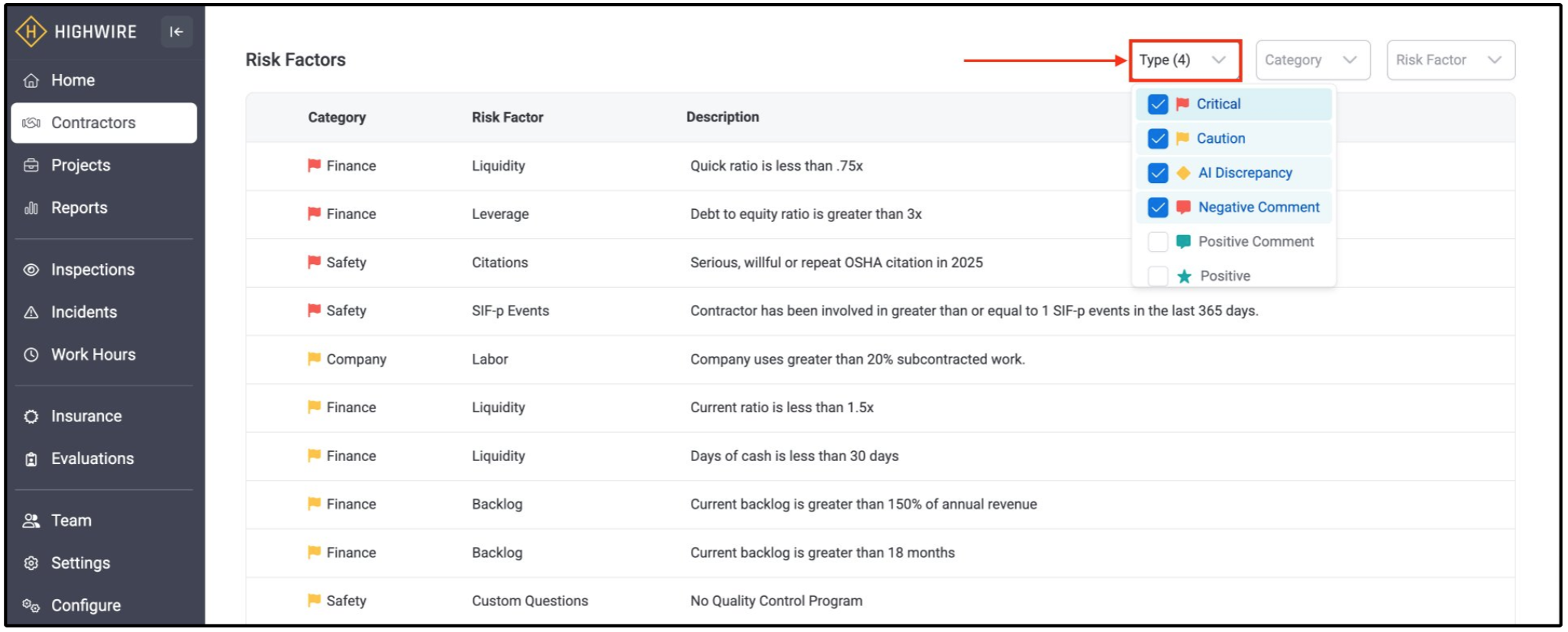Click the Work Hours clock icon

(31, 355)
